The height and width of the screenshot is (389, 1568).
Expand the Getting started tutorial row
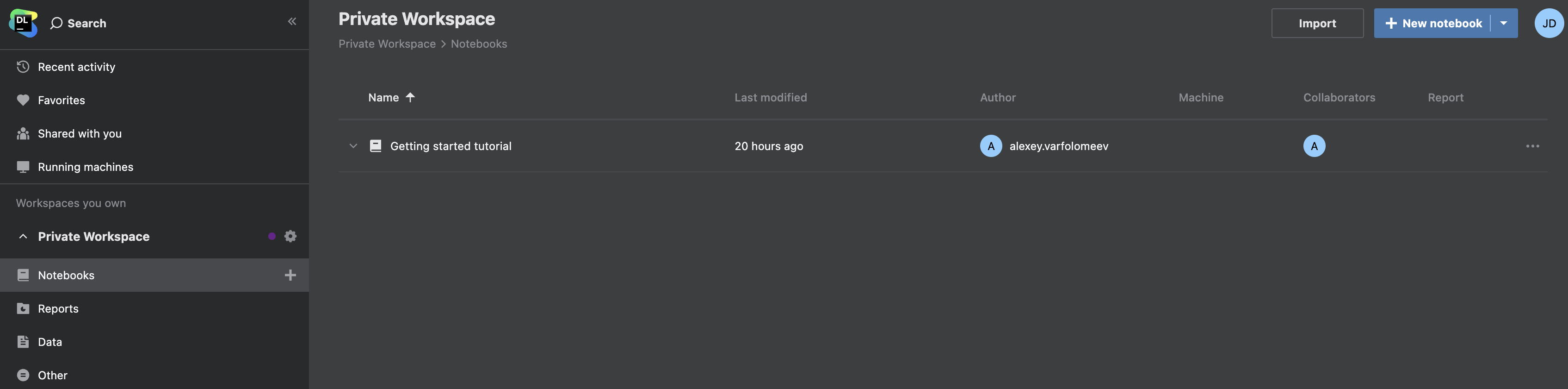[x=353, y=146]
